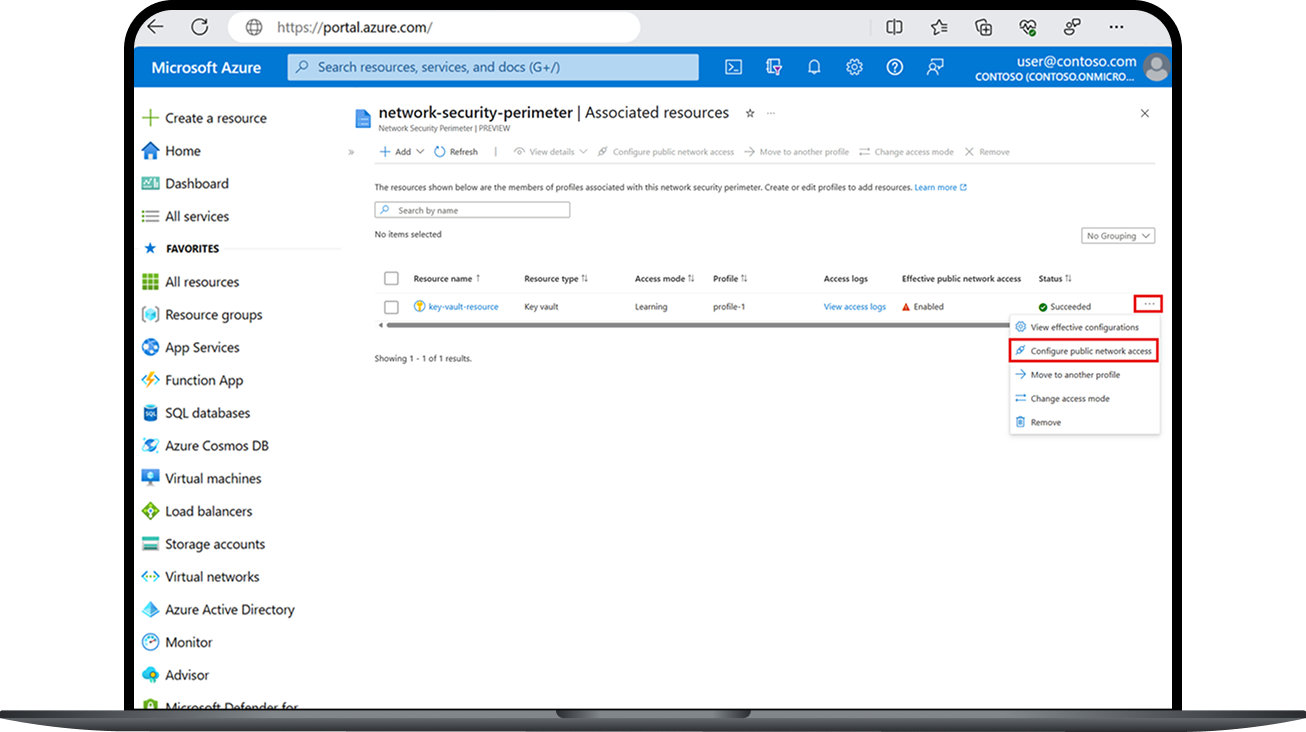This screenshot has width=1306, height=732.
Task: Select all rows with header checkbox
Action: click(x=391, y=279)
